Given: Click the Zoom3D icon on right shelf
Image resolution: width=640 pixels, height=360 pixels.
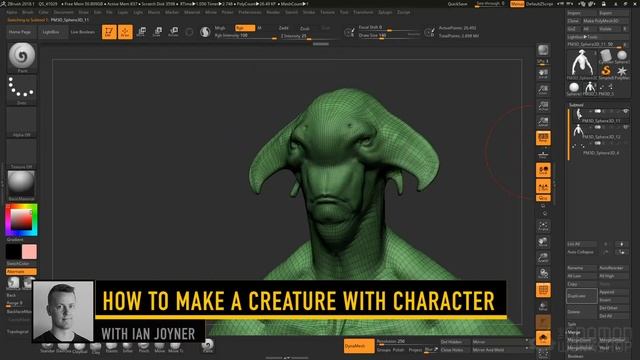Looking at the screenshot, I should pos(543,258).
